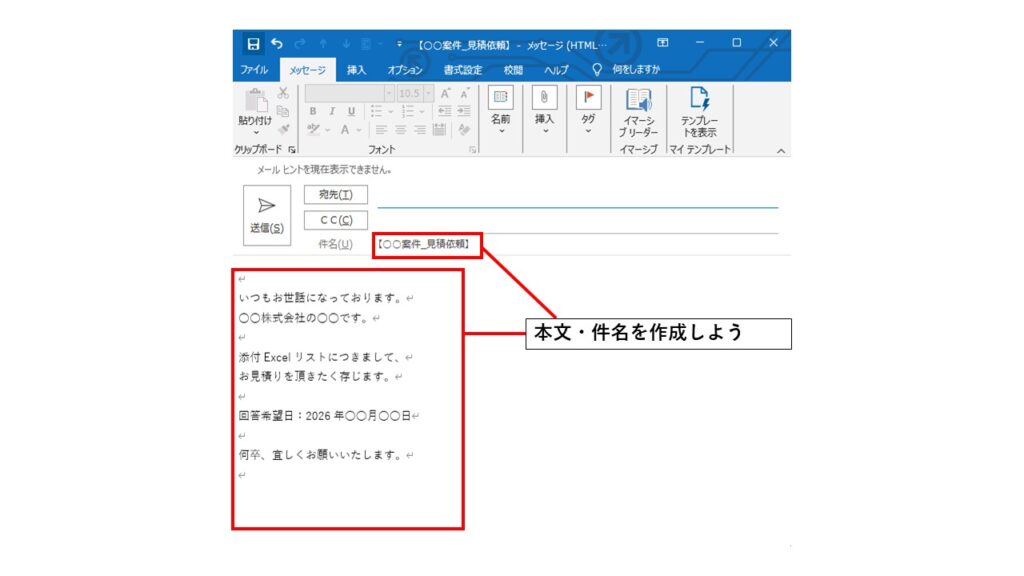The height and width of the screenshot is (576, 1024).
Task: Collapse the ribbon with the chevron
Action: (781, 150)
